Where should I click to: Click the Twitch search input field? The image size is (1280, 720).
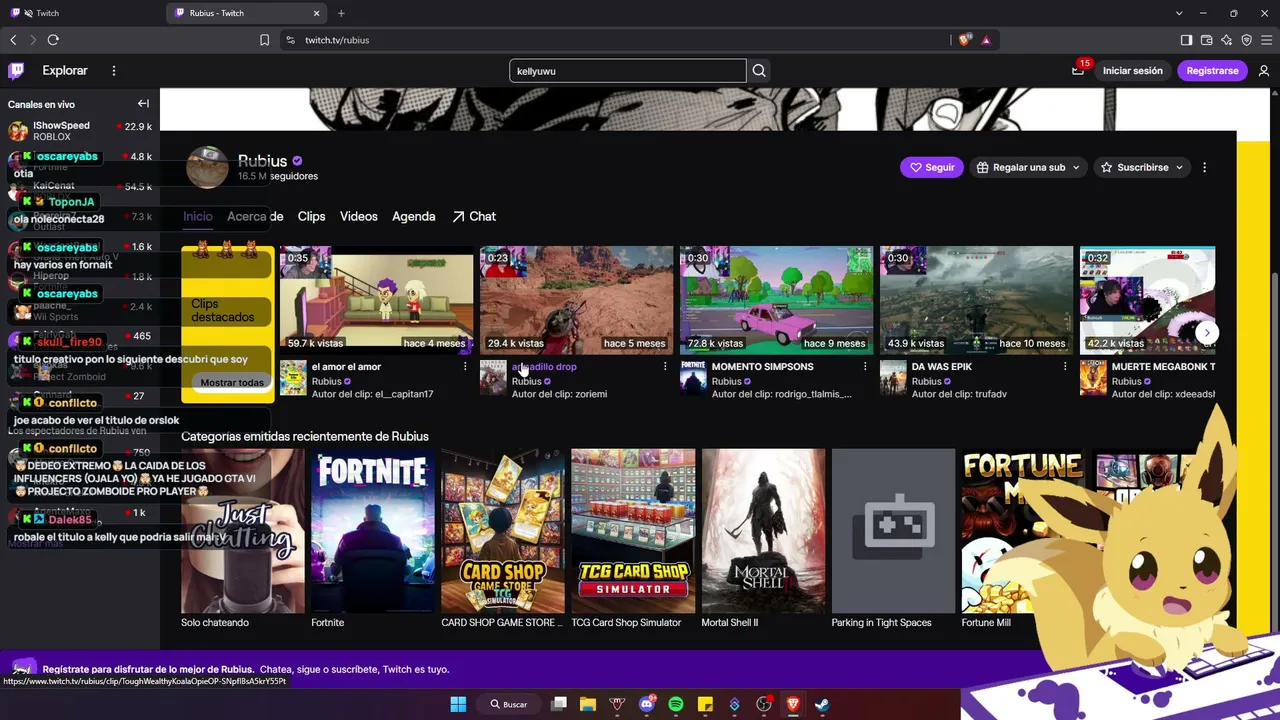click(x=627, y=71)
